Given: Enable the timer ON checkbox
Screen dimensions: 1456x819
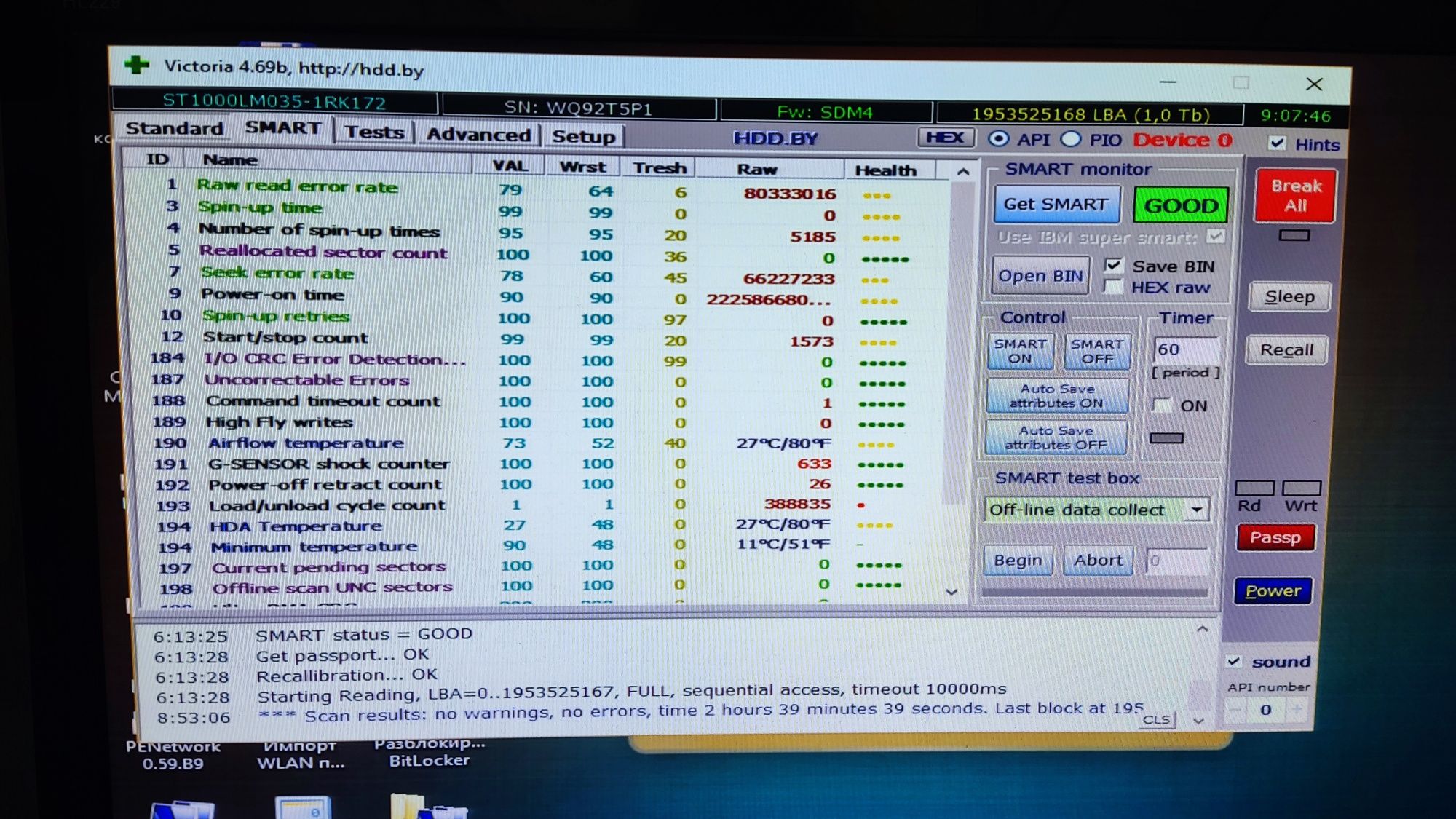Looking at the screenshot, I should tap(1162, 405).
